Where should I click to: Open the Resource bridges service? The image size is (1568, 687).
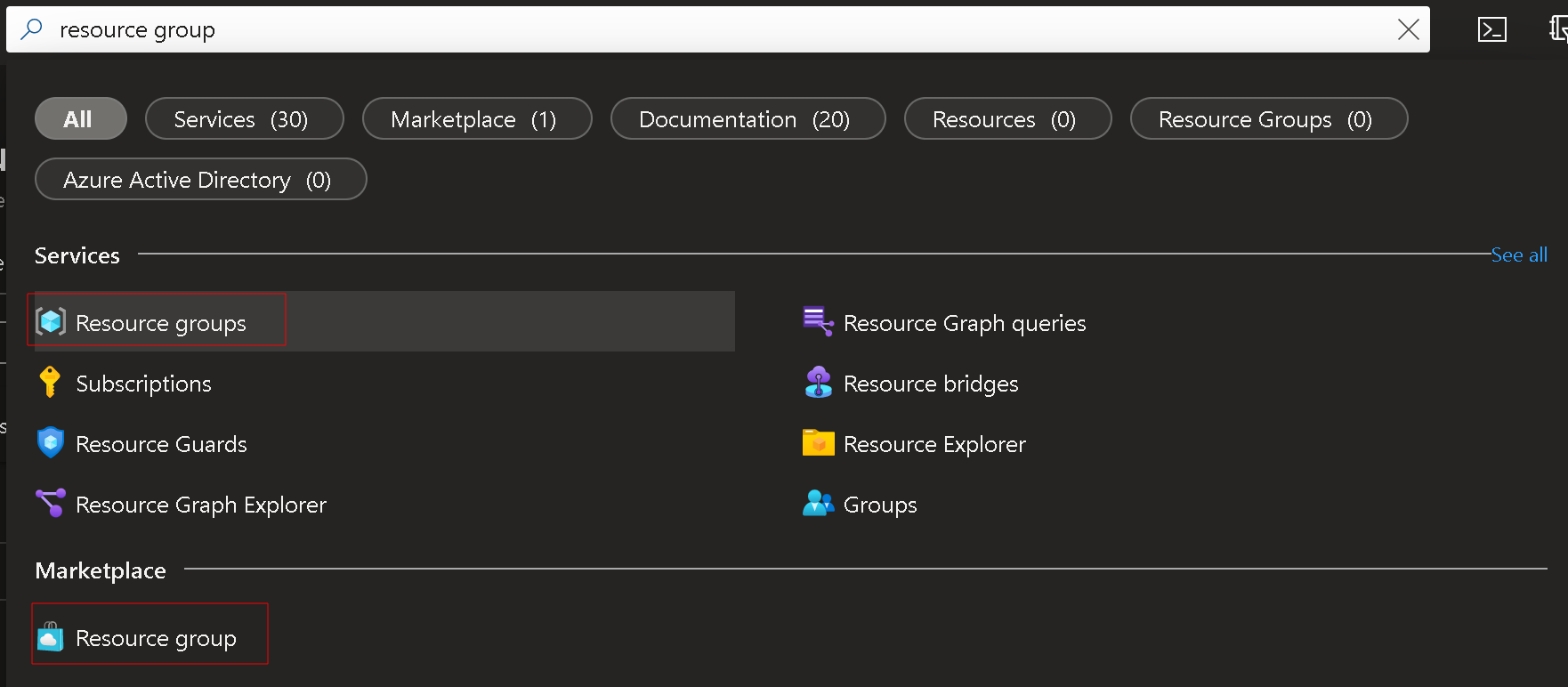[931, 383]
